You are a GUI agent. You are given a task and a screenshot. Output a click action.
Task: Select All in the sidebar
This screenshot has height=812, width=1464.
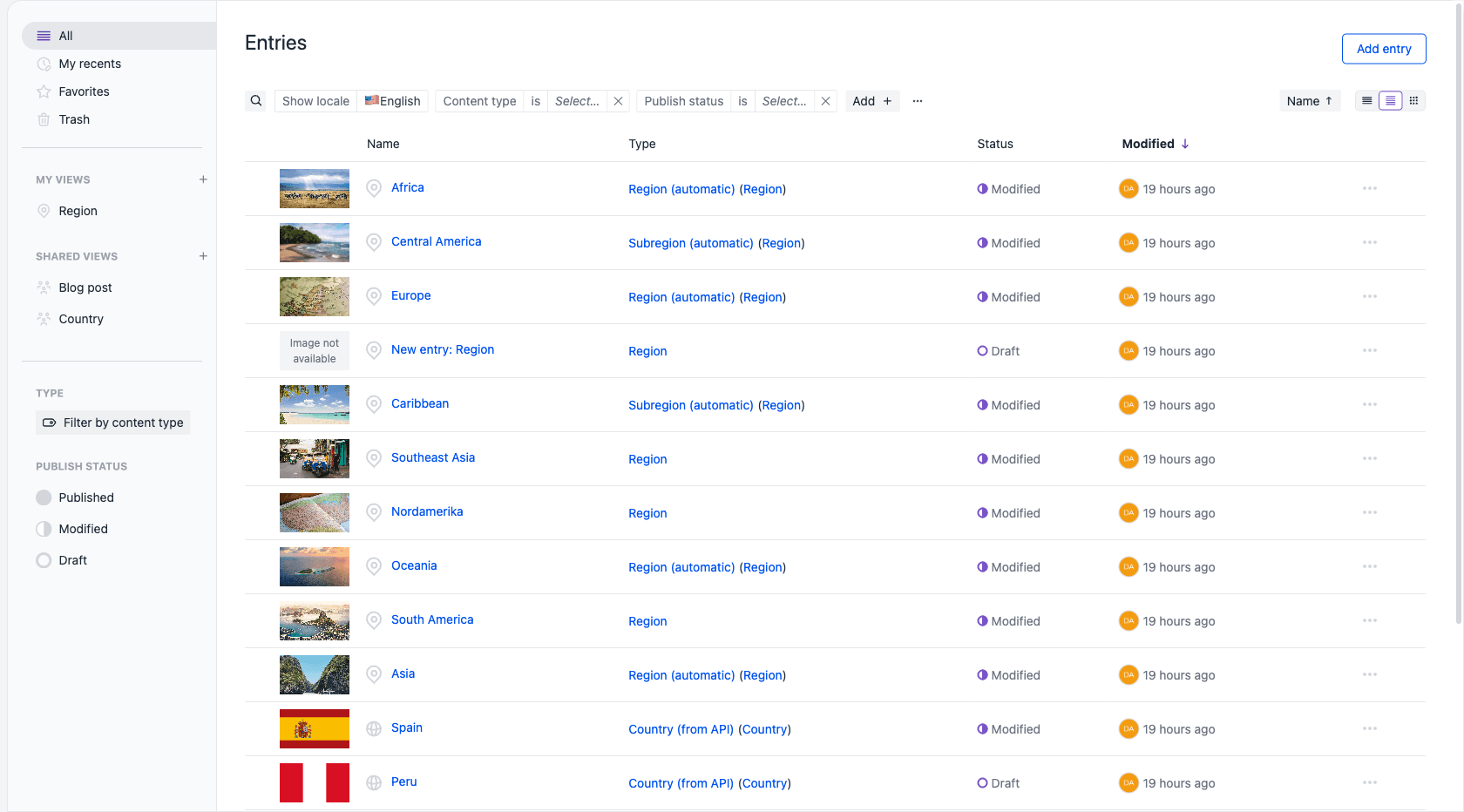[119, 36]
